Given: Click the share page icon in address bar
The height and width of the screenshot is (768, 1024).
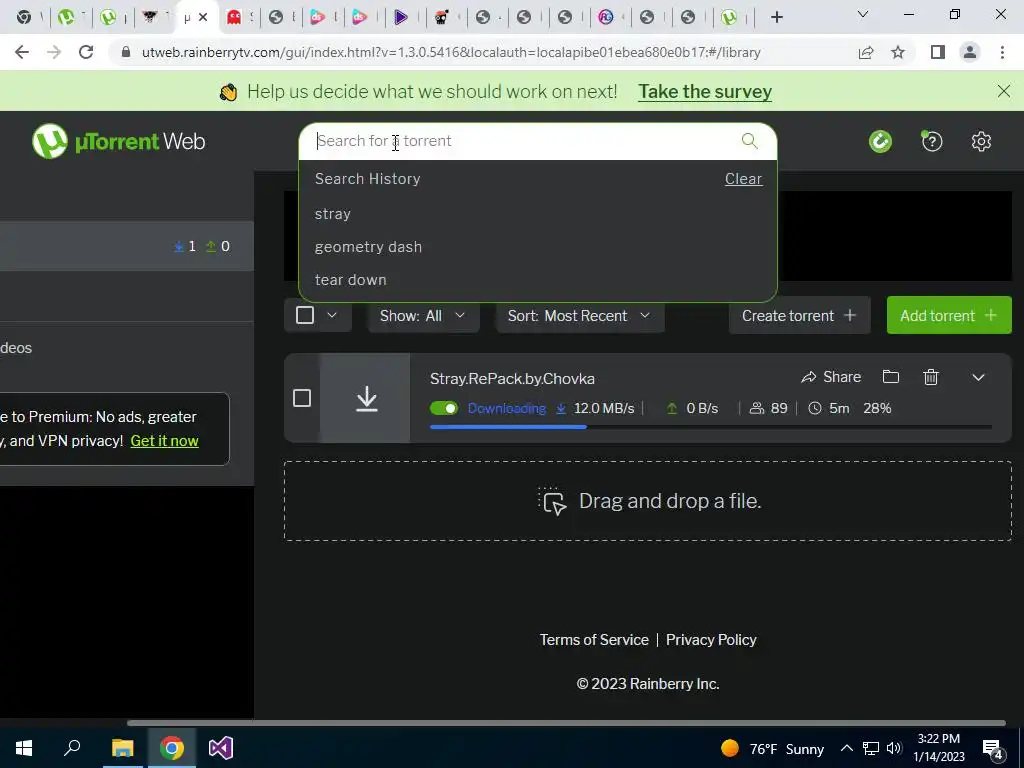Looking at the screenshot, I should point(866,52).
